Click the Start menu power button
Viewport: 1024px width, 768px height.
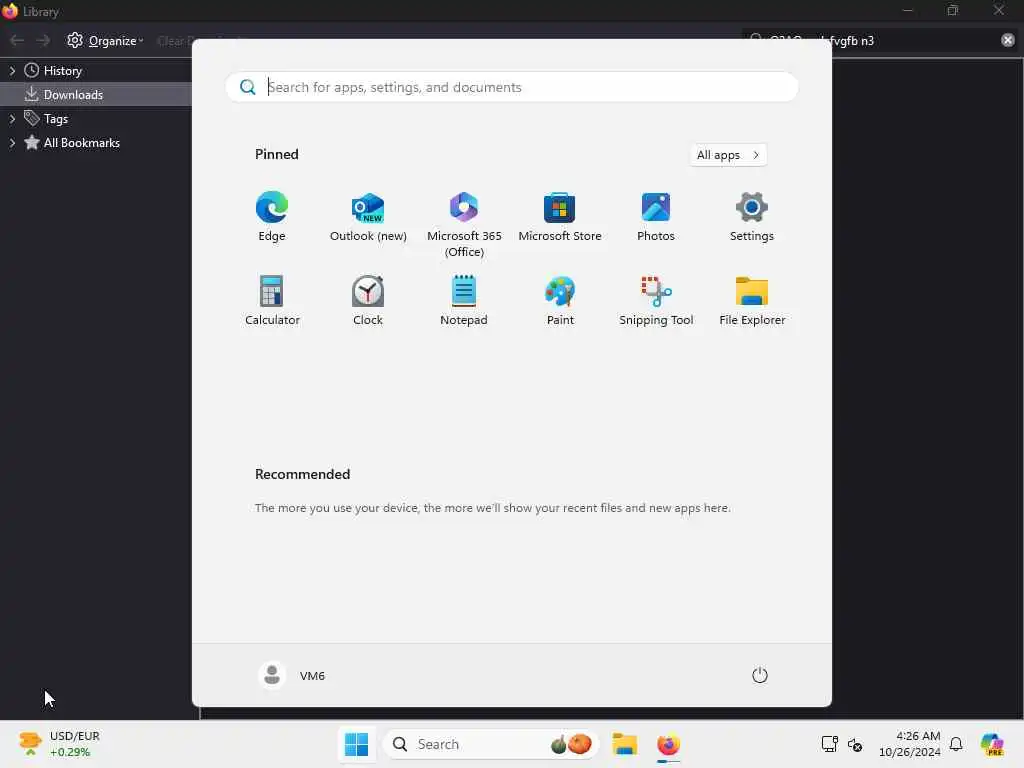click(x=760, y=675)
